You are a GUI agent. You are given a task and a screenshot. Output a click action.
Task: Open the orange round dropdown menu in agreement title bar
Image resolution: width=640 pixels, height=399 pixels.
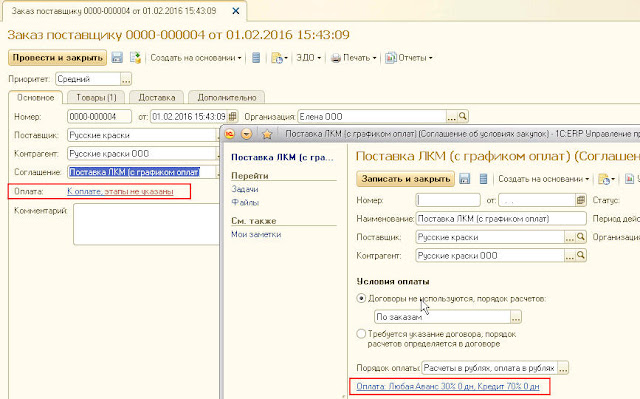(x=247, y=134)
